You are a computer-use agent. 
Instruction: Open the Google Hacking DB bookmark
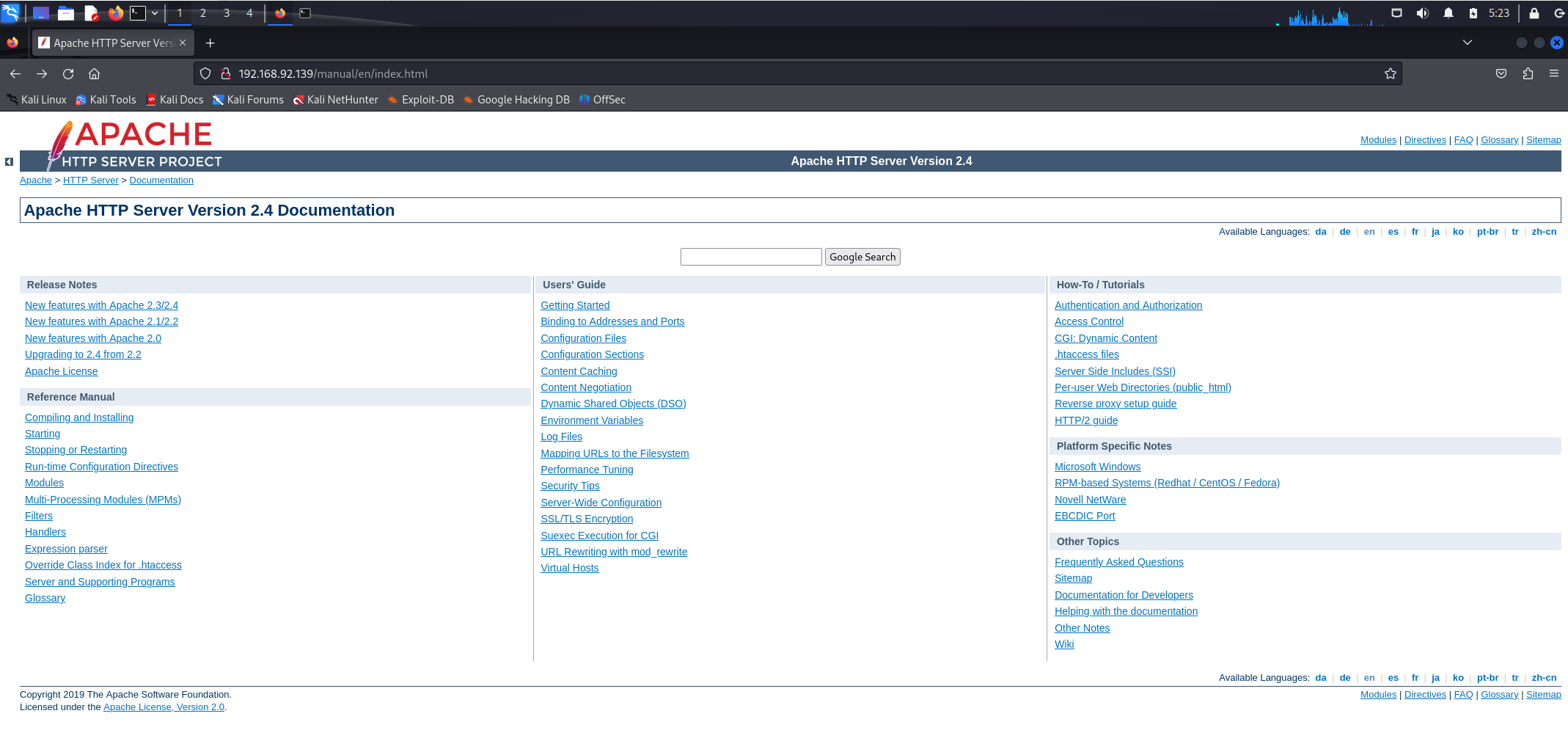coord(516,100)
